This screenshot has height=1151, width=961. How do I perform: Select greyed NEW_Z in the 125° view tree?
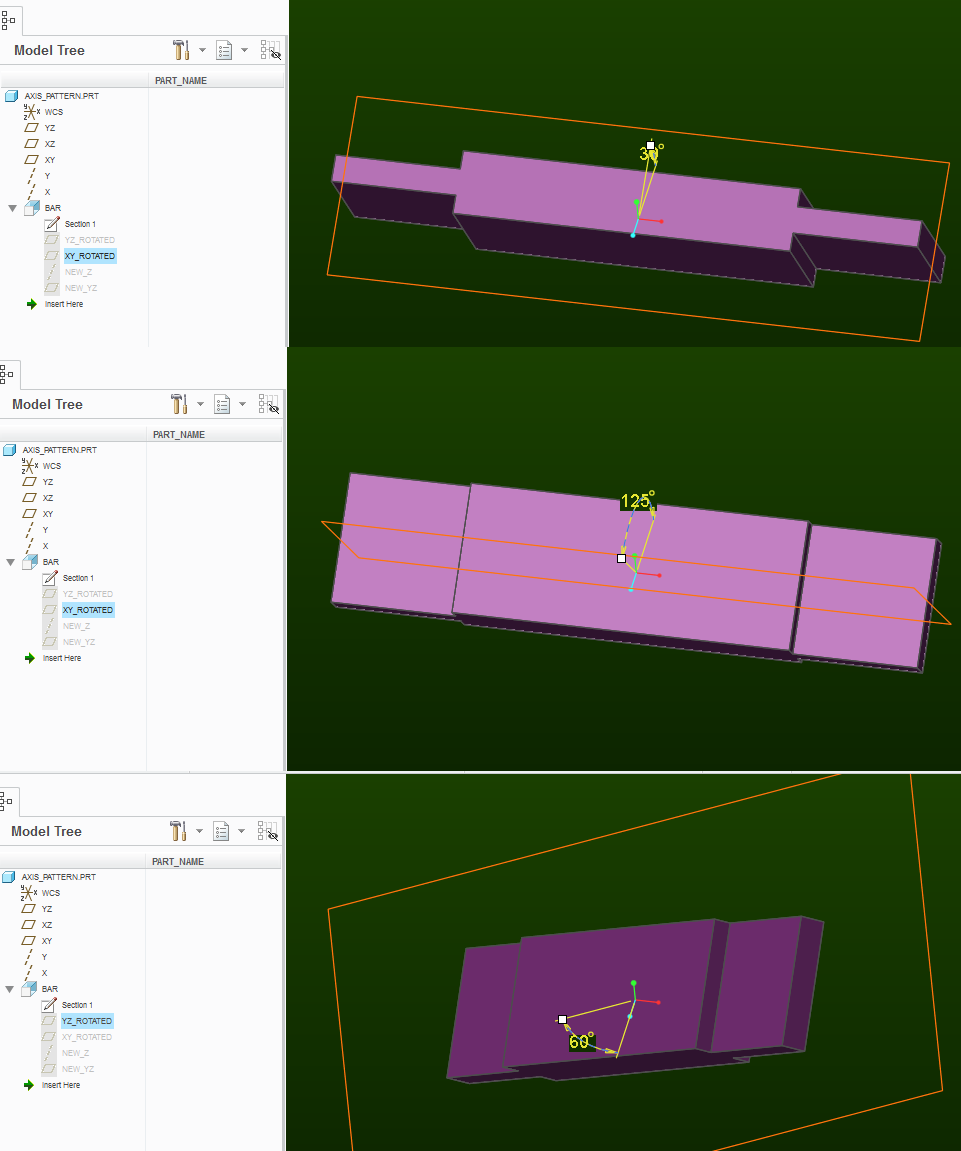76,626
